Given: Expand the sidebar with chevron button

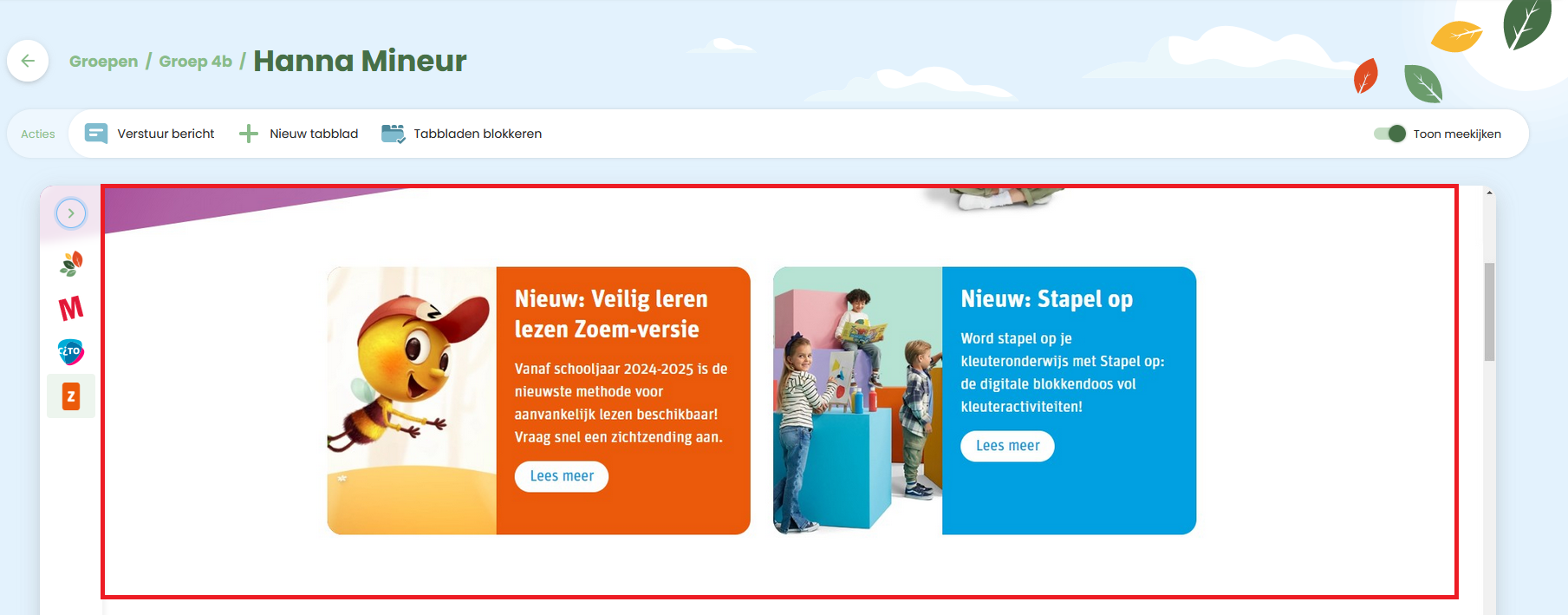Looking at the screenshot, I should 71,213.
